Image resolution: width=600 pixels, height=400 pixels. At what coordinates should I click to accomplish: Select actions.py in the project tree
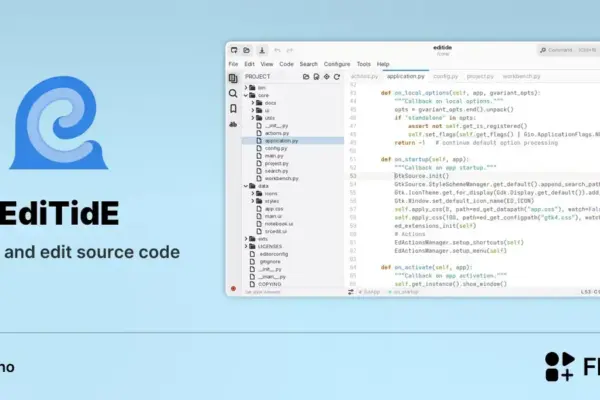pos(277,133)
